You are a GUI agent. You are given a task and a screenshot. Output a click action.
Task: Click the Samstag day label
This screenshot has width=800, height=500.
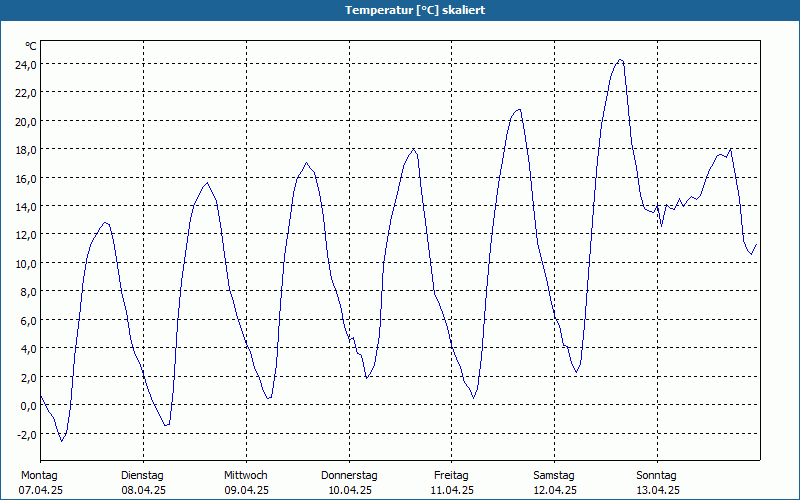(554, 476)
